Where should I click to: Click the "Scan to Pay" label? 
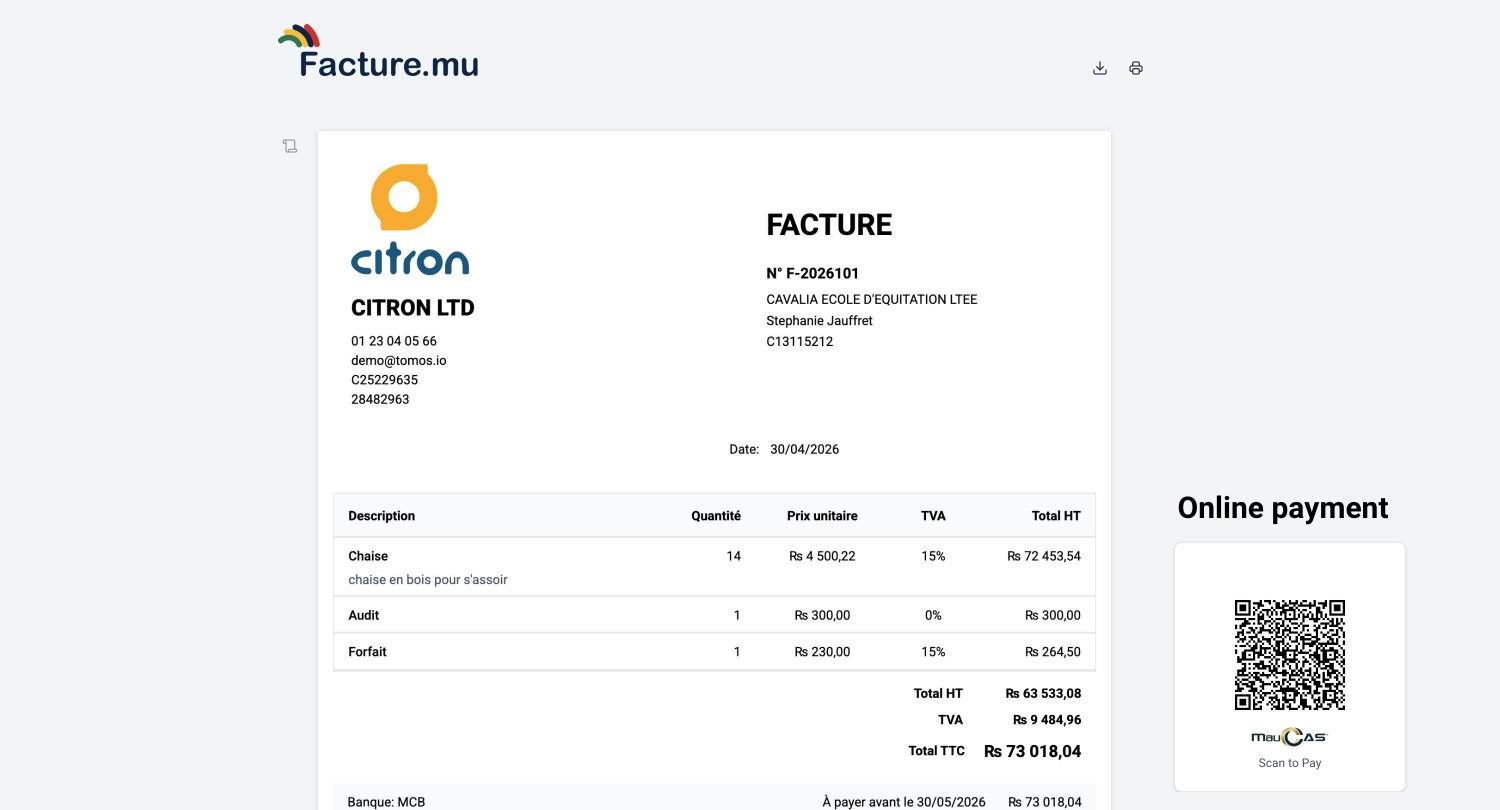point(1290,763)
